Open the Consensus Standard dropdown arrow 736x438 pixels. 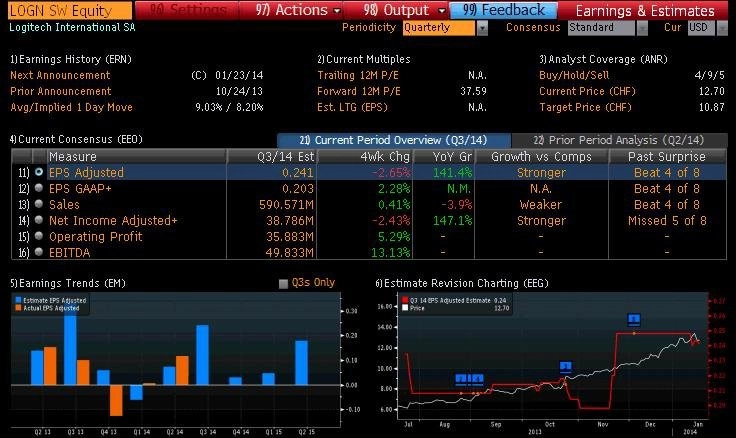coord(642,28)
